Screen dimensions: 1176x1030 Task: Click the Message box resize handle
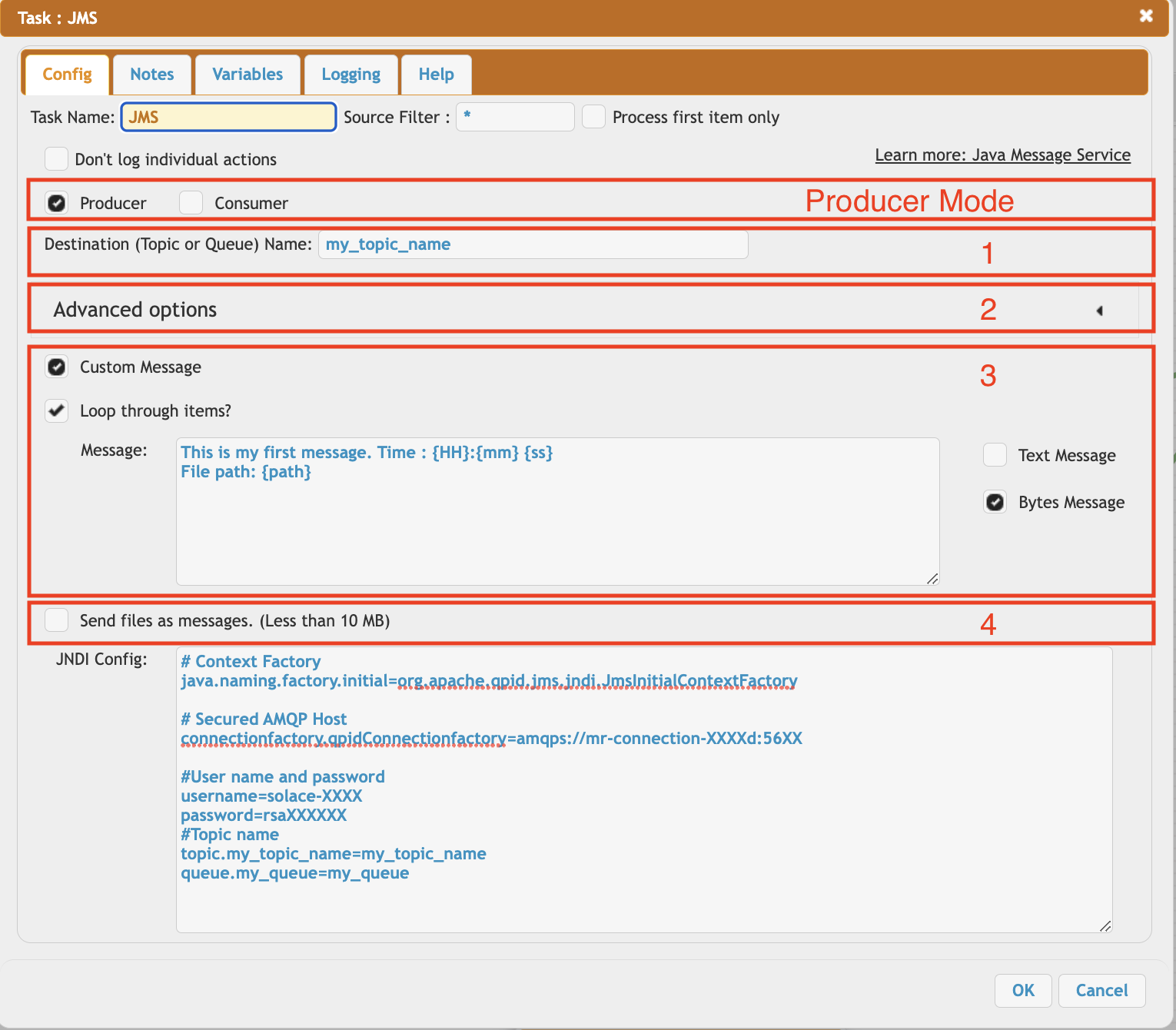point(932,579)
